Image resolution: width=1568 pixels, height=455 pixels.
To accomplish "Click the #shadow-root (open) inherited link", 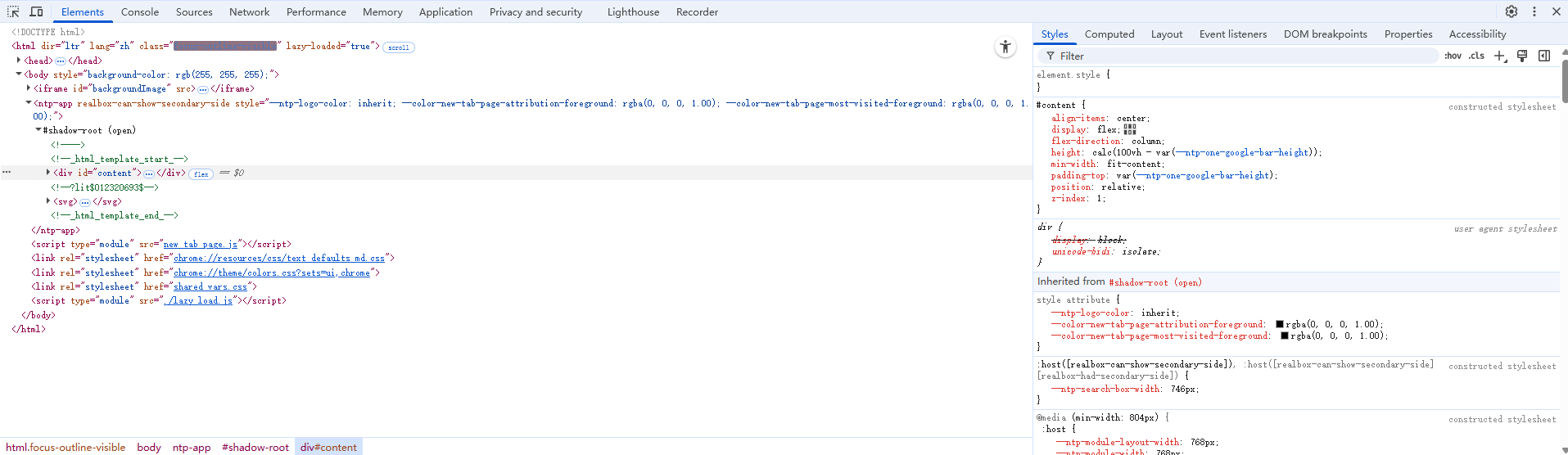I will point(1155,282).
